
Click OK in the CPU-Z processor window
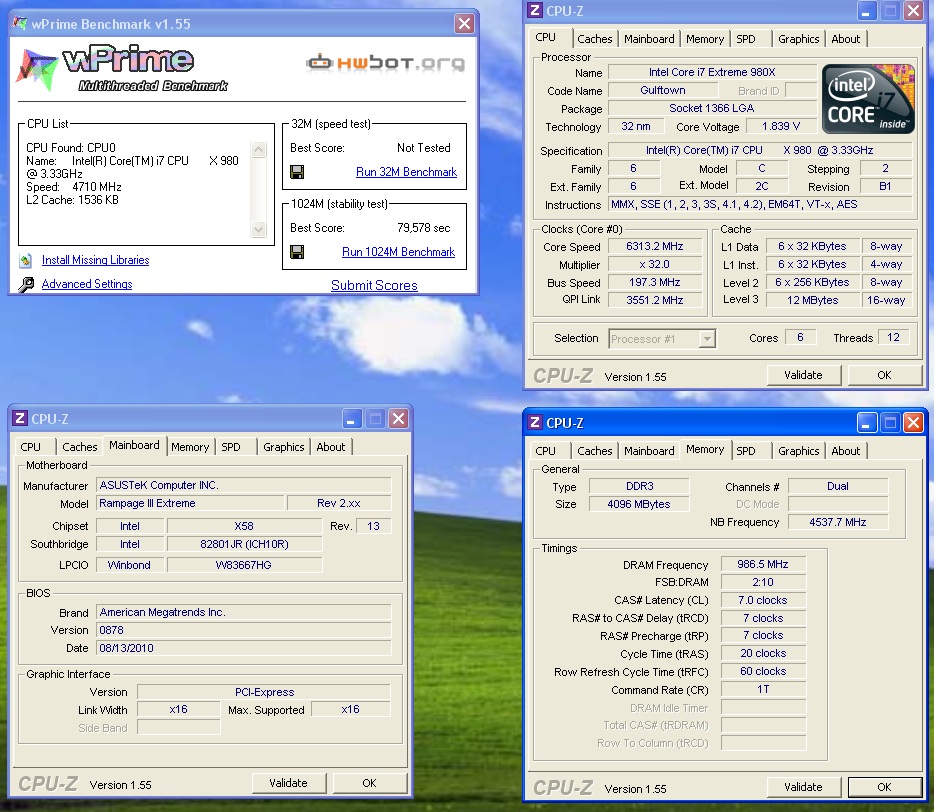pyautogui.click(x=884, y=375)
